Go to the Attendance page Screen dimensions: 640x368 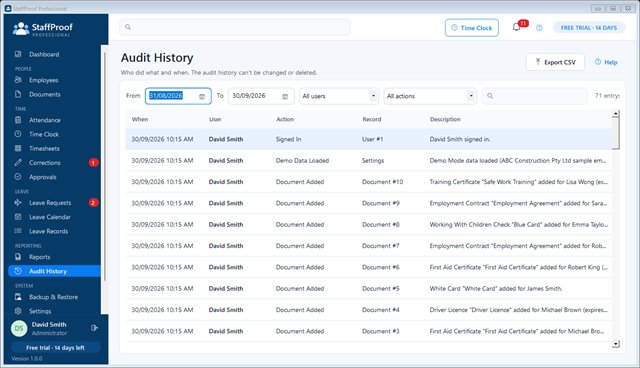(44, 120)
